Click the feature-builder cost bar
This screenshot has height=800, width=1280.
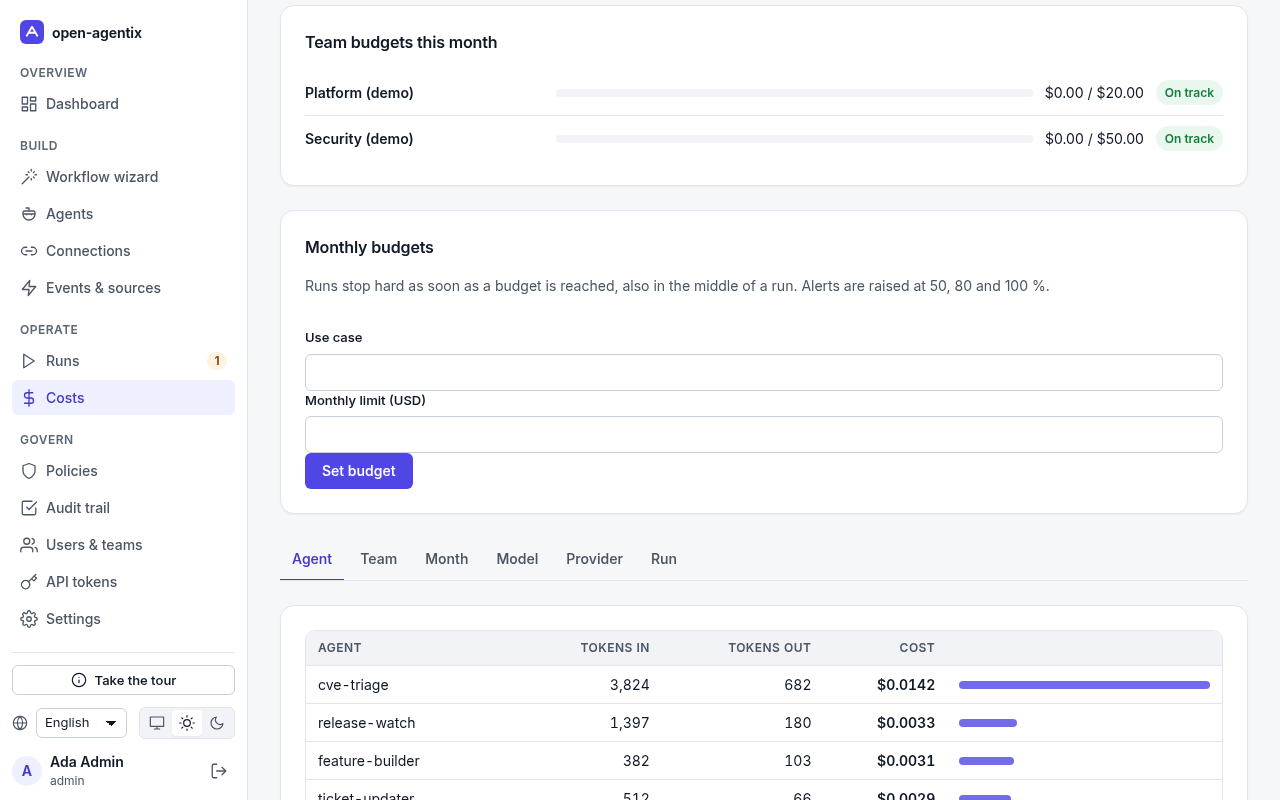pyautogui.click(x=986, y=761)
